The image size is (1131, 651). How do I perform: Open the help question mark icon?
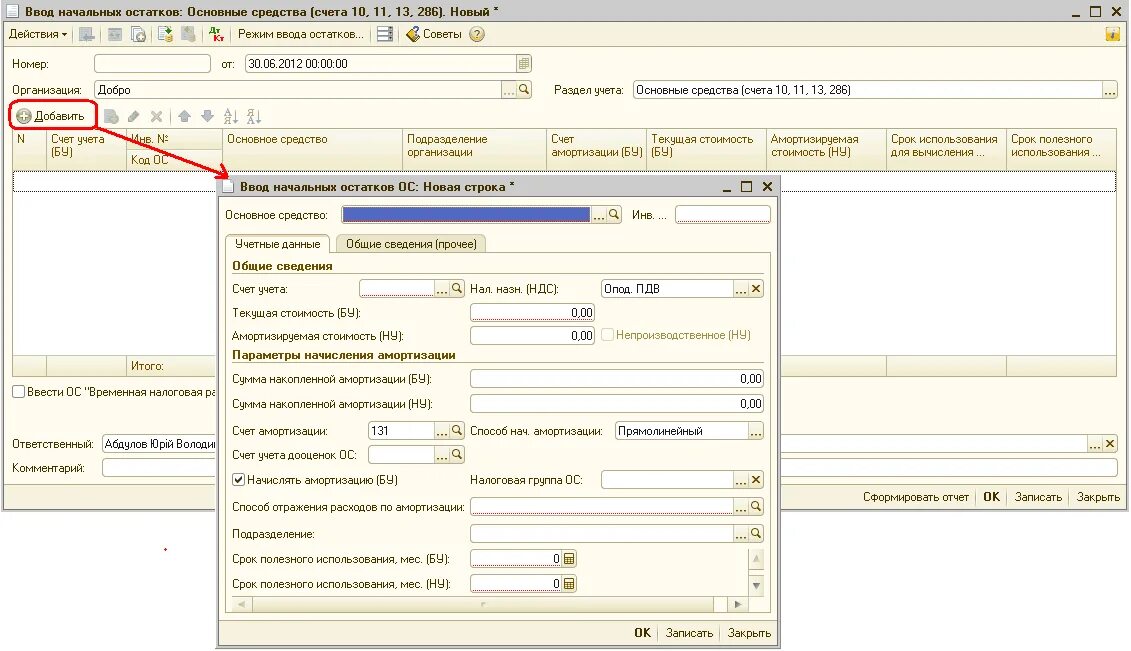pyautogui.click(x=477, y=34)
